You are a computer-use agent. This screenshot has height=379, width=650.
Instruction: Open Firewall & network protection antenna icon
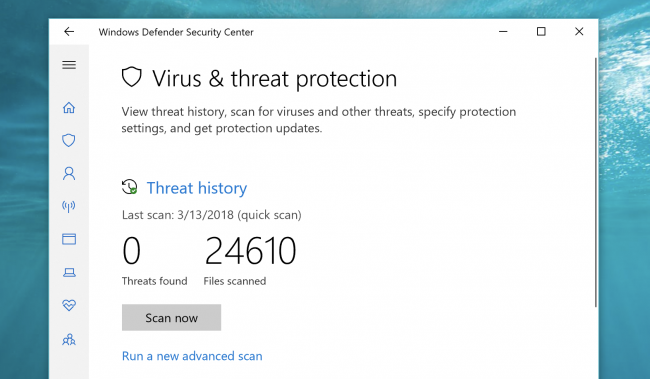[69, 206]
